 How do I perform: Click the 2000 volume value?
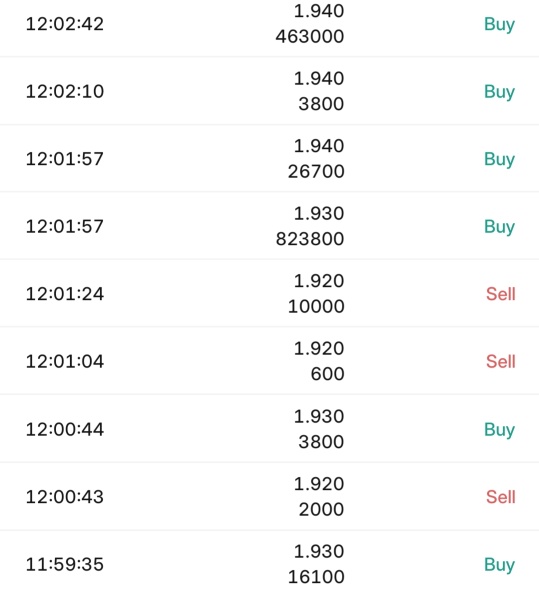(321, 509)
